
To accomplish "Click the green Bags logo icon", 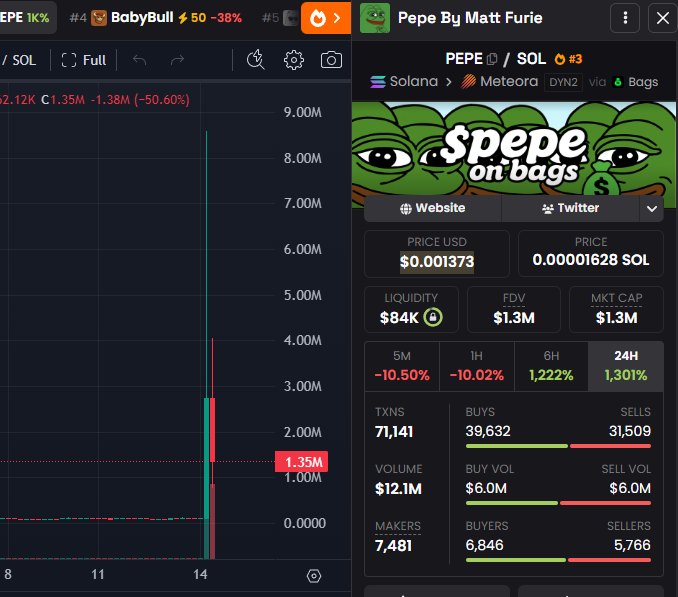I will [618, 82].
